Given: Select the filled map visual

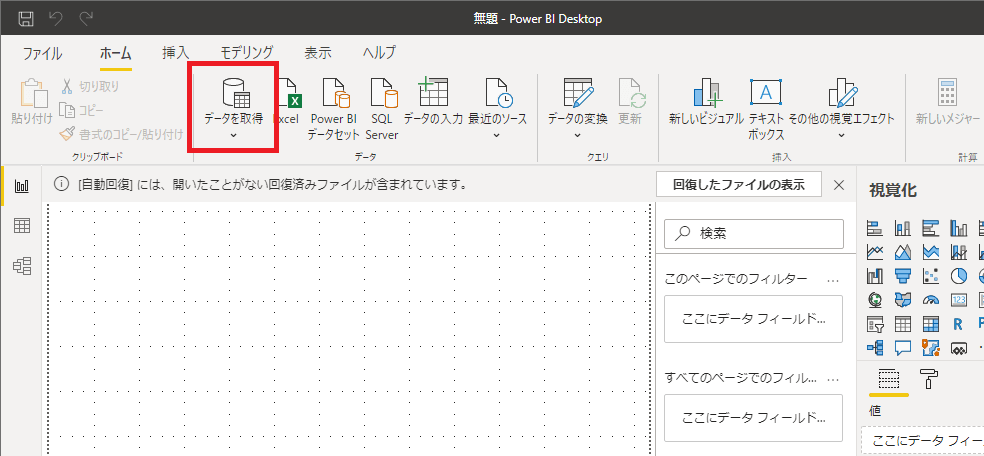Looking at the screenshot, I should (903, 300).
